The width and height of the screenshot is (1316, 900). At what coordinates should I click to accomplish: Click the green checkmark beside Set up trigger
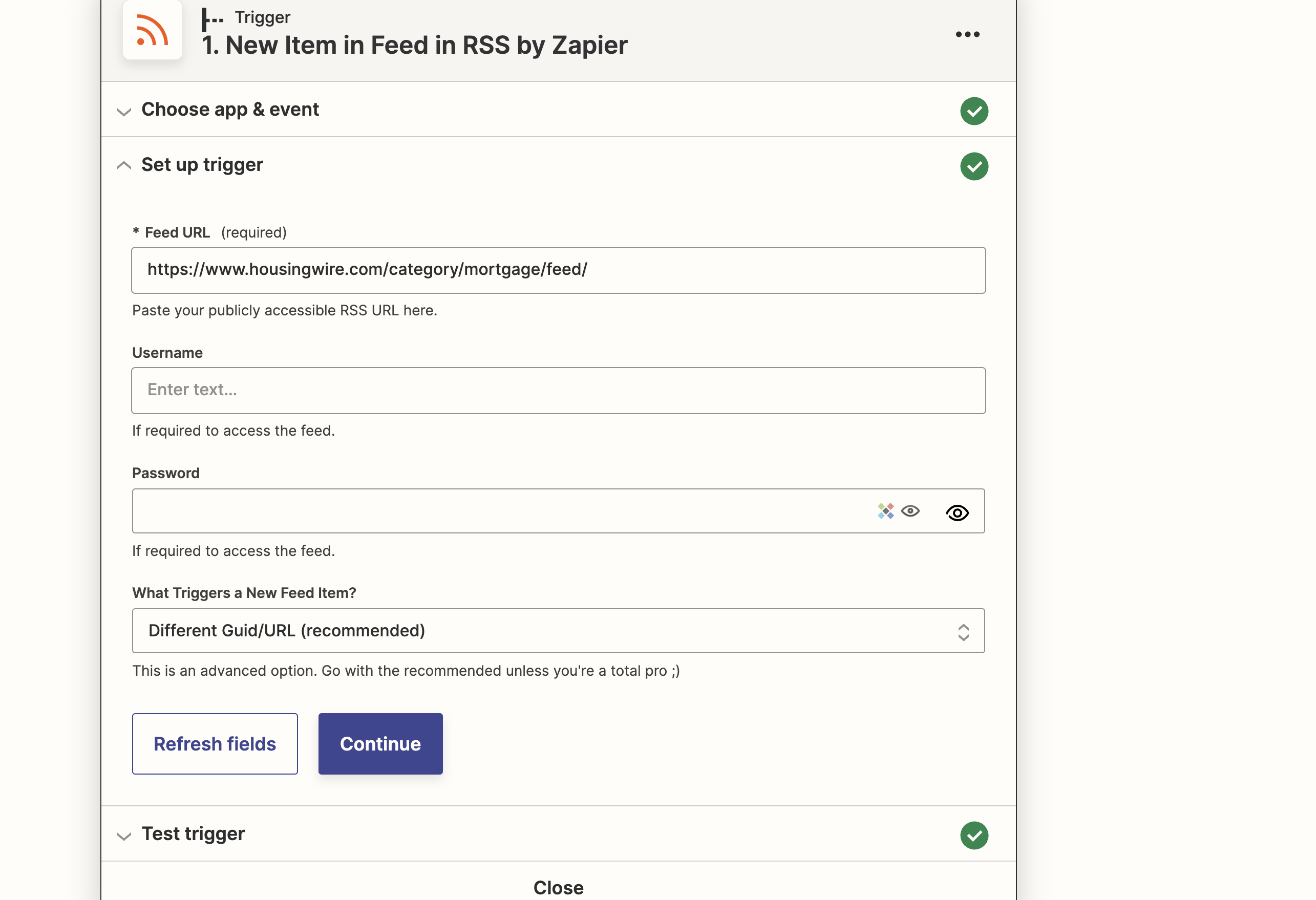click(974, 166)
